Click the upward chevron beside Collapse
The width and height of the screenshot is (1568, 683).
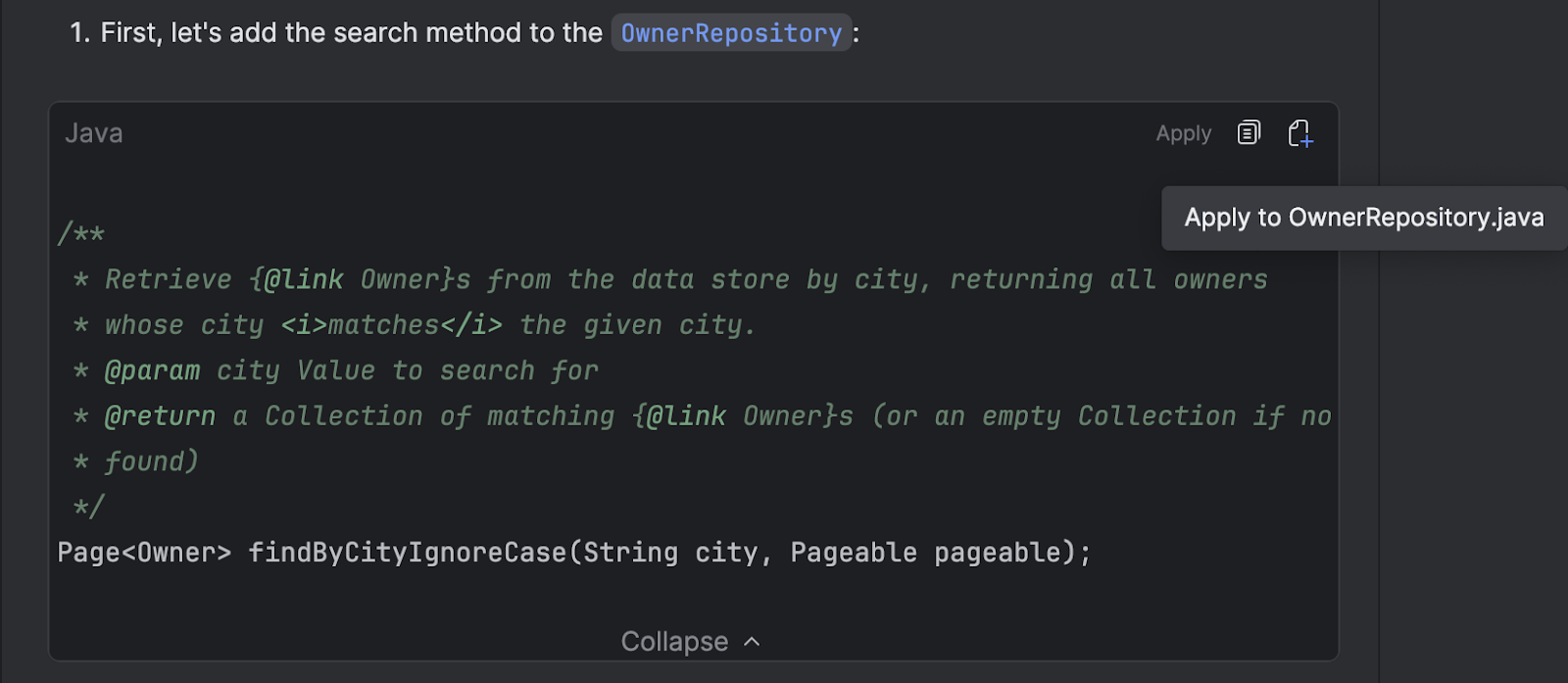coord(752,642)
